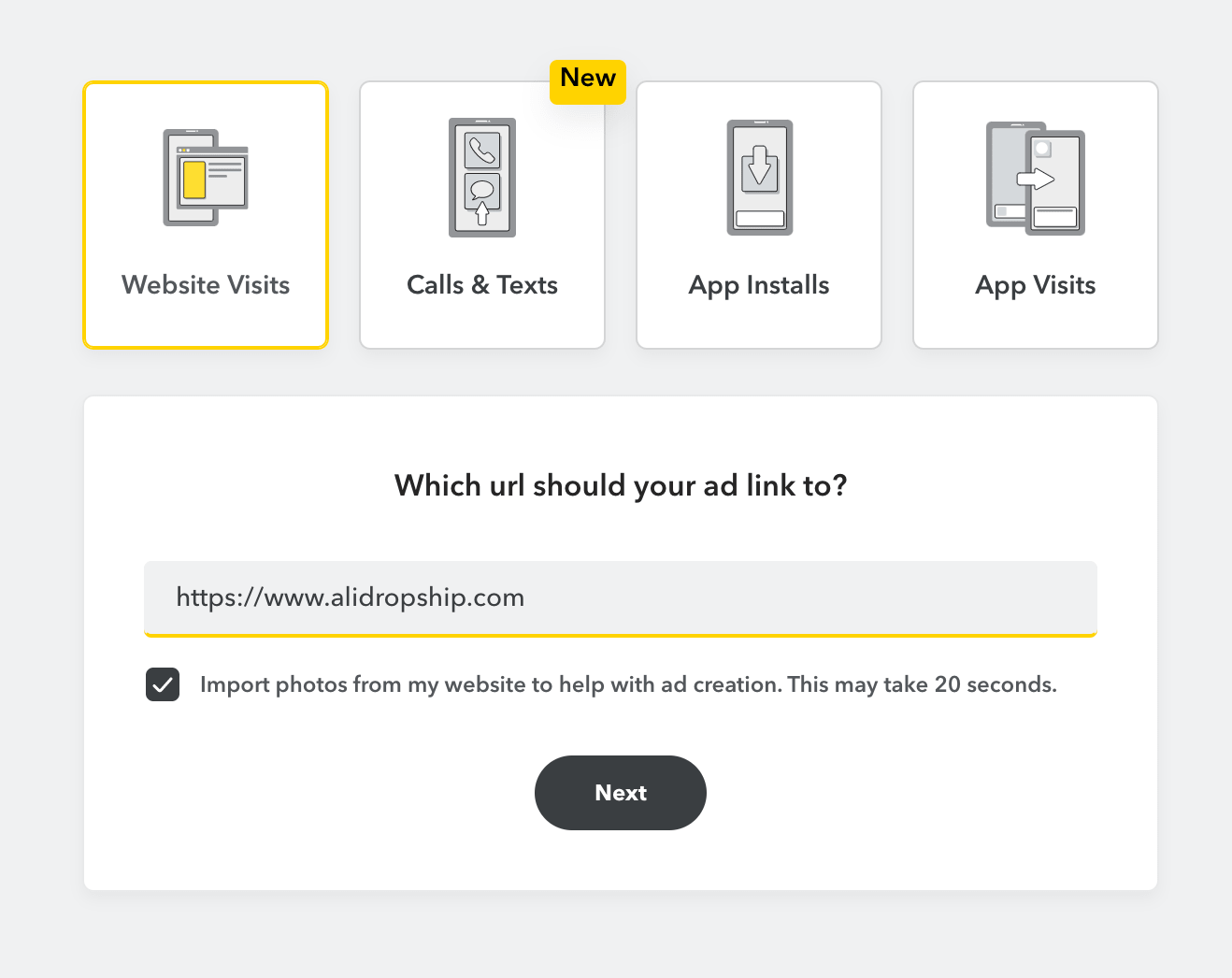The height and width of the screenshot is (978, 1232).
Task: Pick the App Visits two-phones icon
Action: coord(1036,178)
